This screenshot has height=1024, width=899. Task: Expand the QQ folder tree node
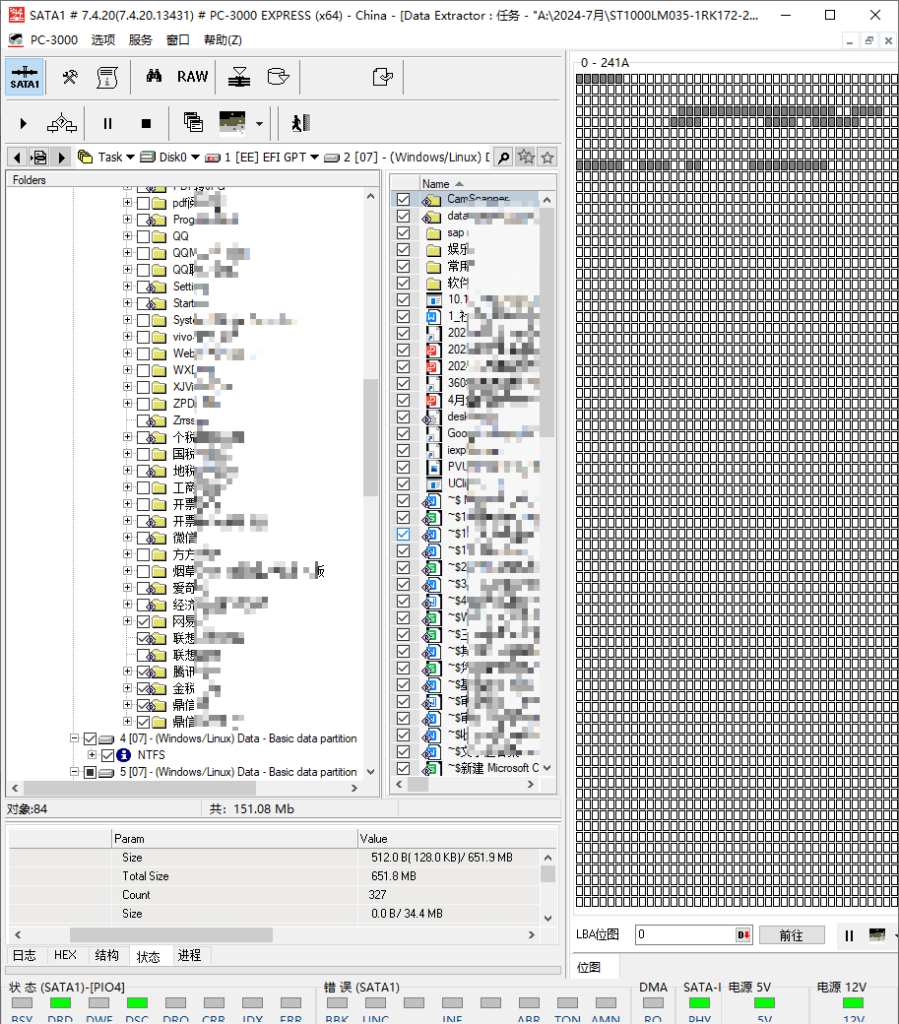point(127,236)
